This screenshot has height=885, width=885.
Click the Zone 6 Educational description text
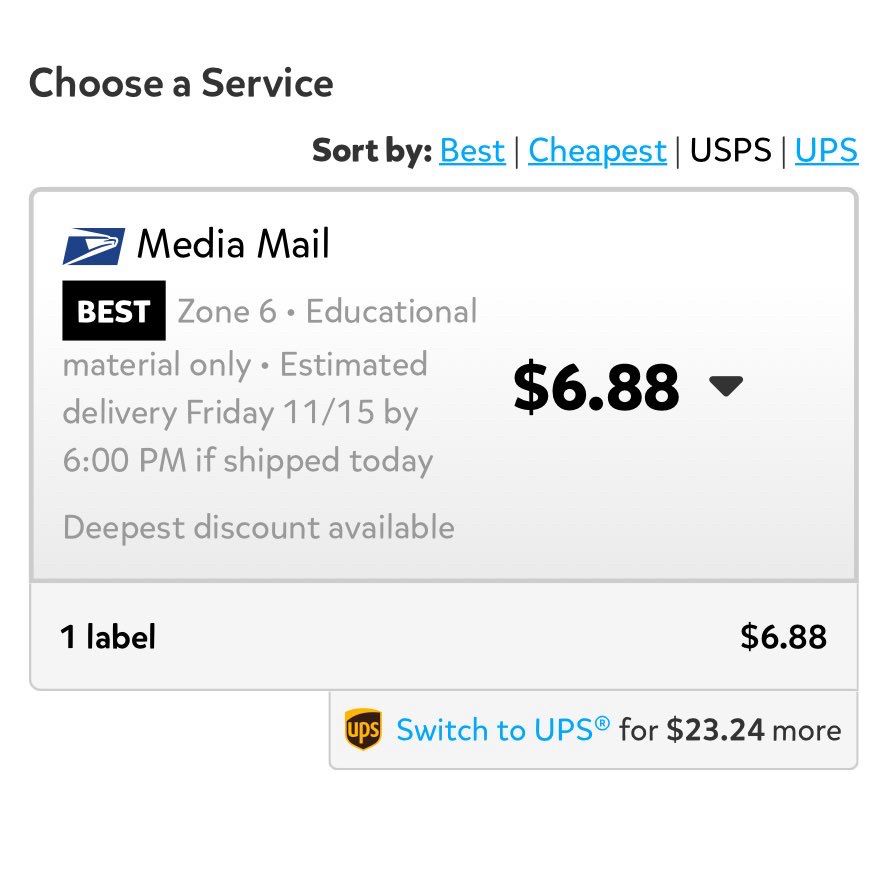(327, 312)
